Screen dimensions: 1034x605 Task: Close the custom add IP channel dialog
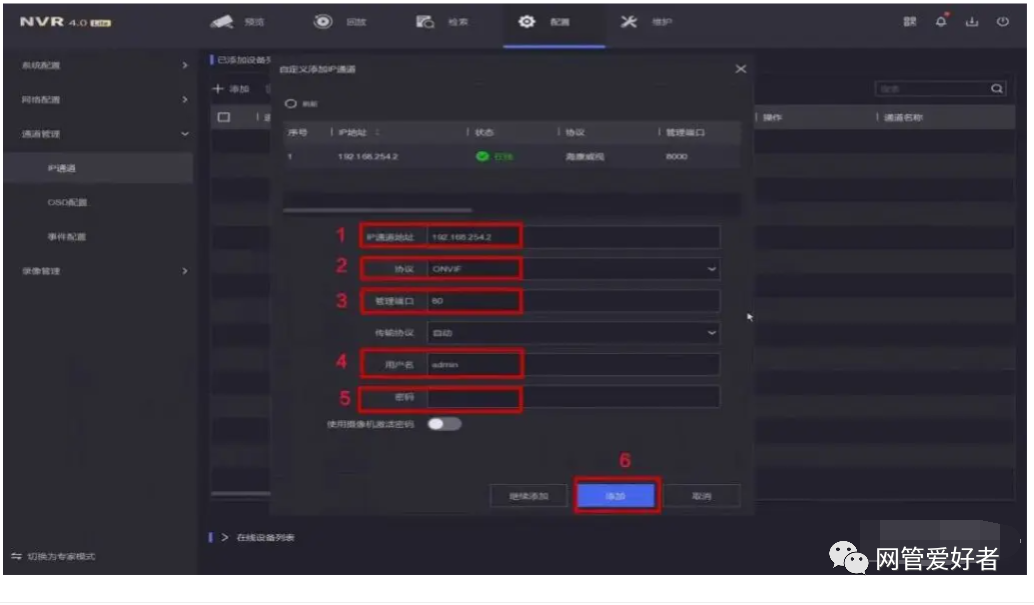pos(740,69)
